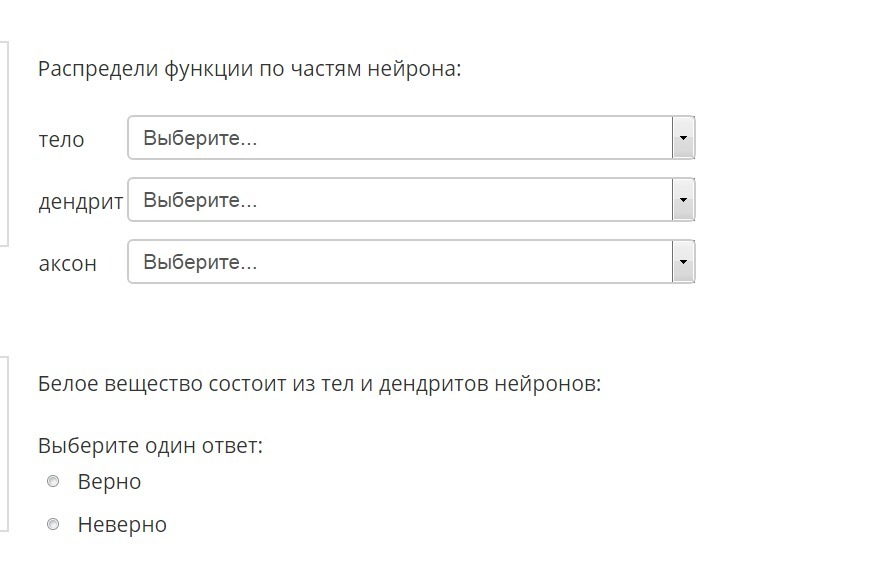Viewport: 873px width, 569px height.
Task: Click the тело row label
Action: (x=61, y=139)
